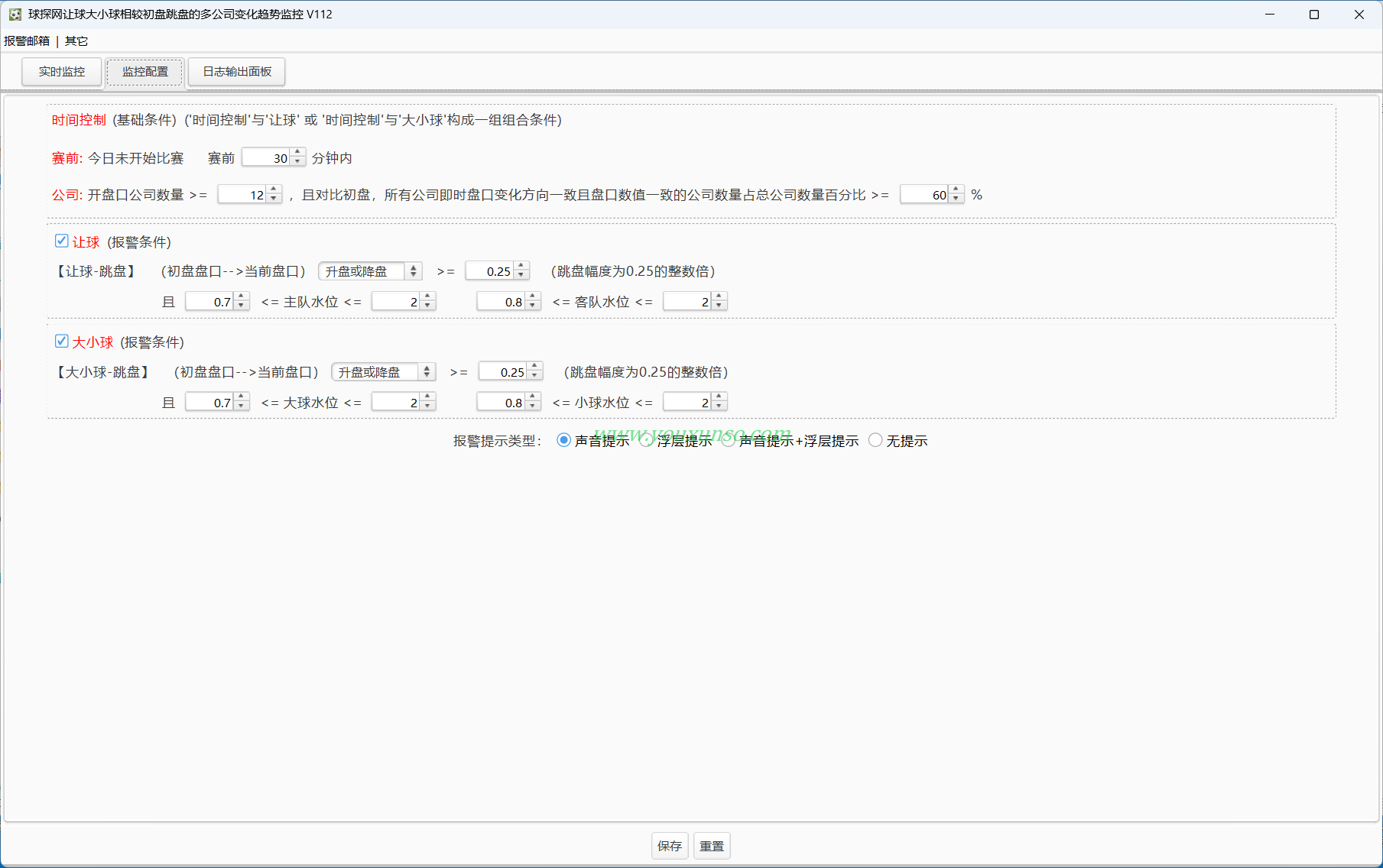Increase the company percentage spinner
This screenshot has width=1383, height=868.
(x=956, y=189)
